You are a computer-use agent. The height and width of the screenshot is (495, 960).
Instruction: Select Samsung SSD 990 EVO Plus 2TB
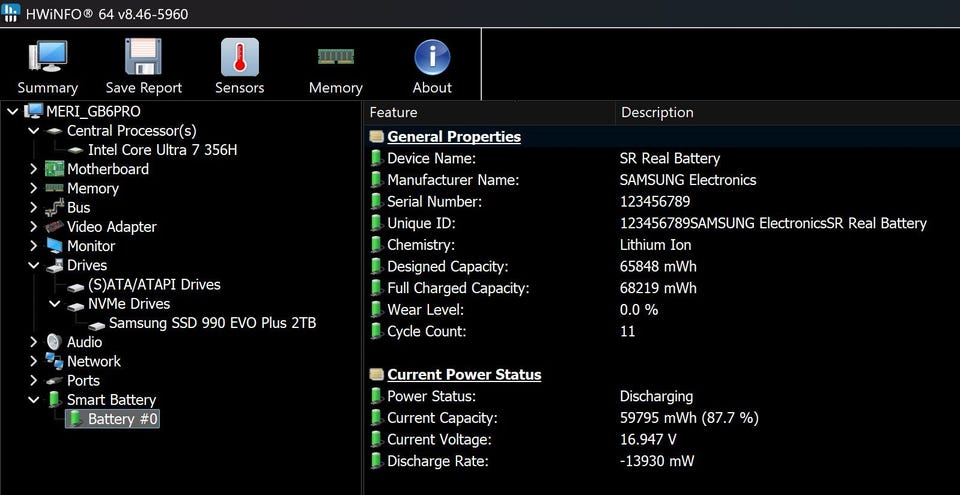click(212, 323)
